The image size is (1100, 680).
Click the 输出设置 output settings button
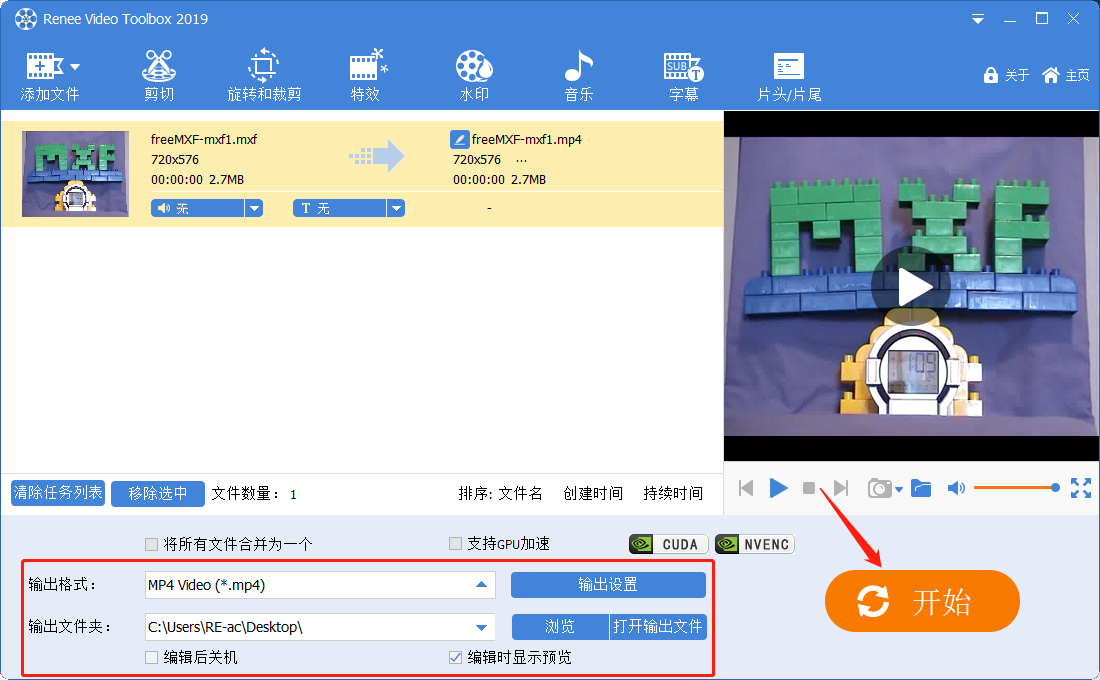608,585
